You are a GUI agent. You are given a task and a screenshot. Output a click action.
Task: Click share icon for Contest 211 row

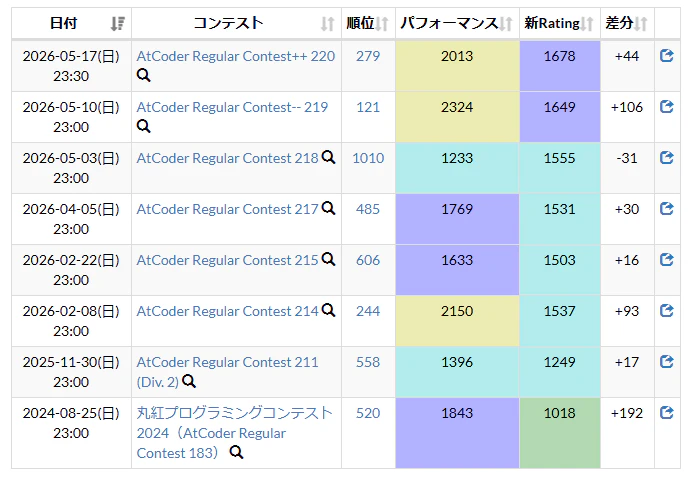coord(666,362)
